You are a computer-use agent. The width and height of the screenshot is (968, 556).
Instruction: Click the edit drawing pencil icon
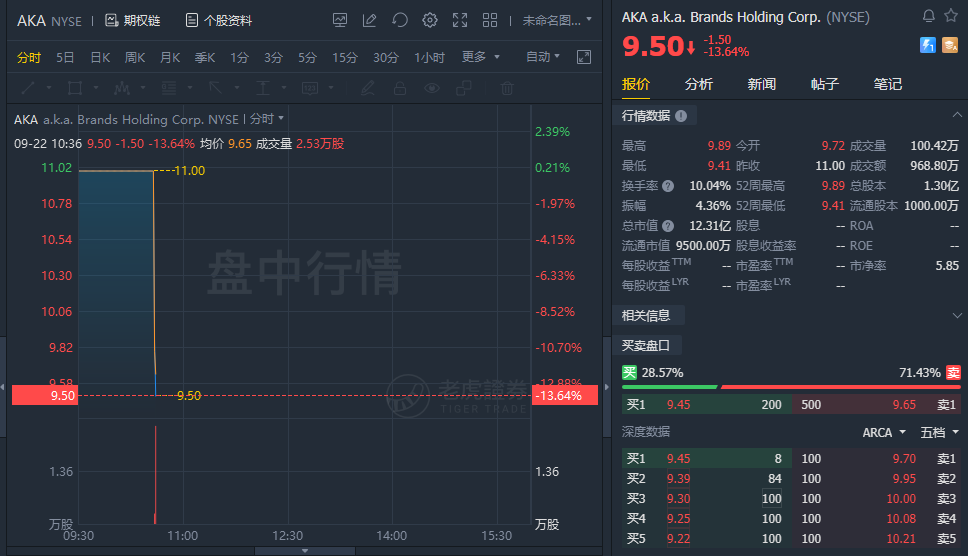point(369,20)
